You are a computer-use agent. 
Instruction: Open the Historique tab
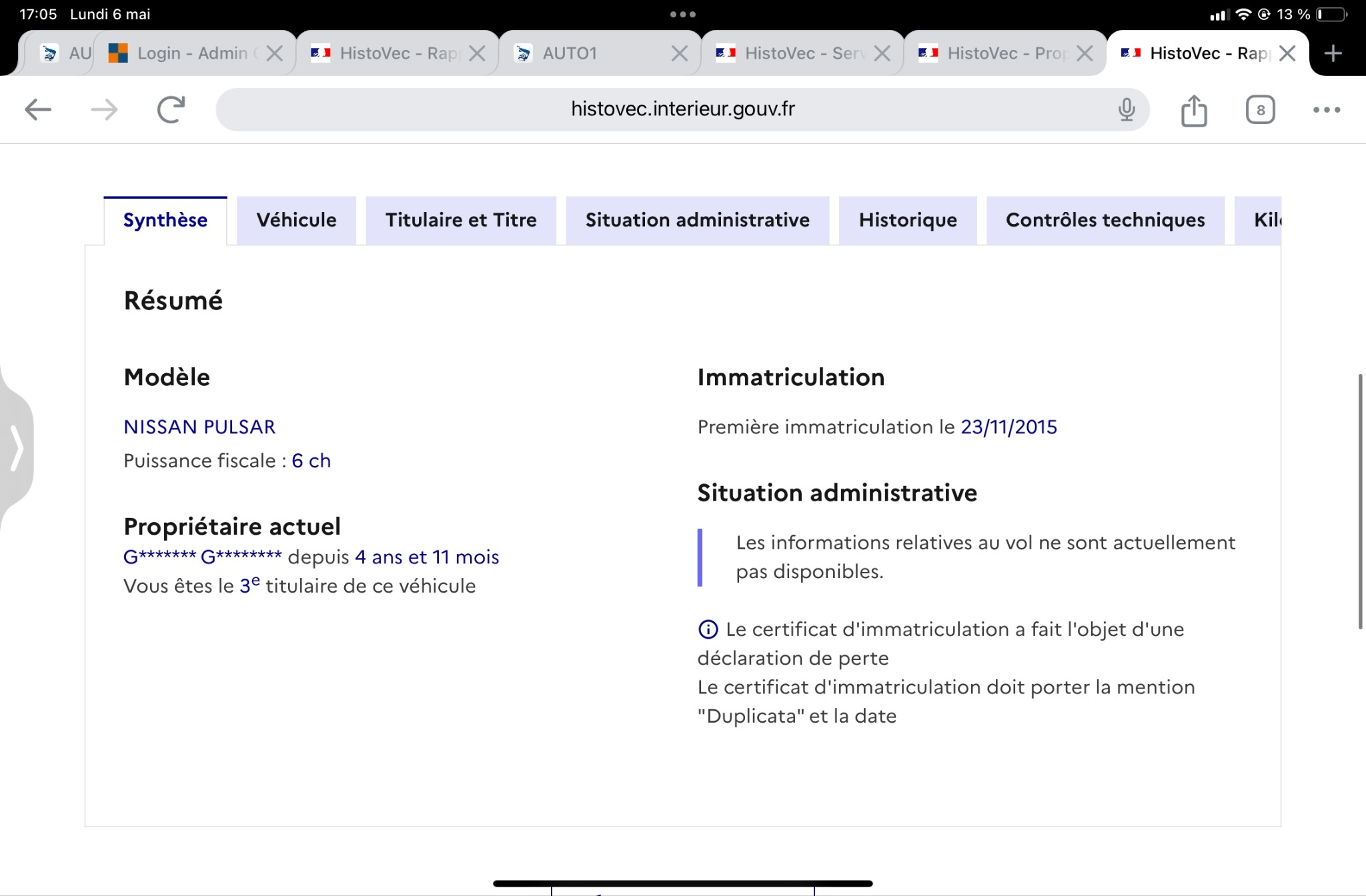click(x=908, y=220)
